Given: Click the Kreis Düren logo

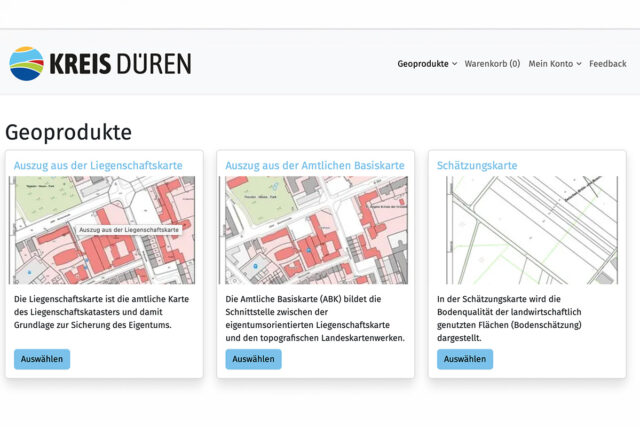Looking at the screenshot, I should [100, 64].
